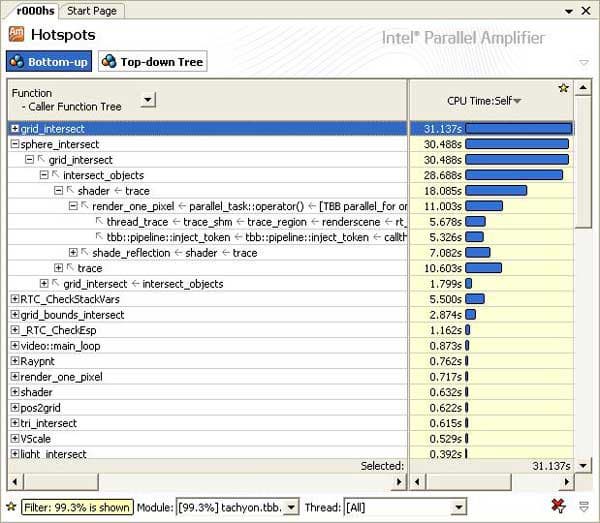
Task: Click the 28.688s intersect_objects time value
Action: (443, 175)
